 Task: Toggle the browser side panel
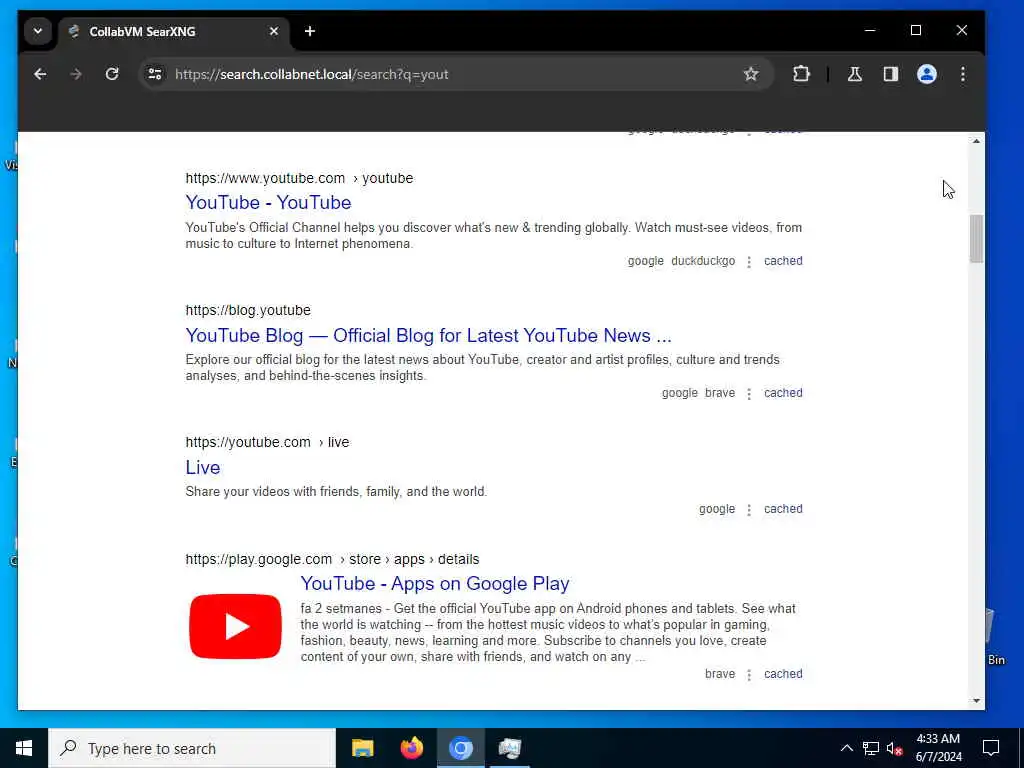(891, 74)
